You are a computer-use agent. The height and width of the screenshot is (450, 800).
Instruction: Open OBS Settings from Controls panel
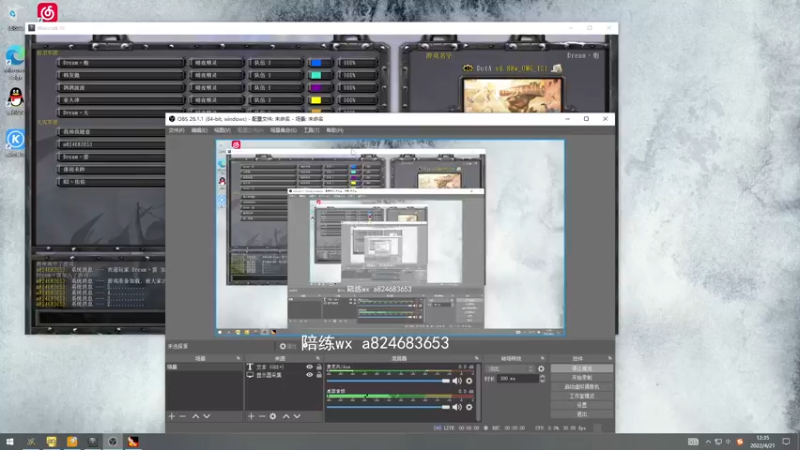[582, 405]
